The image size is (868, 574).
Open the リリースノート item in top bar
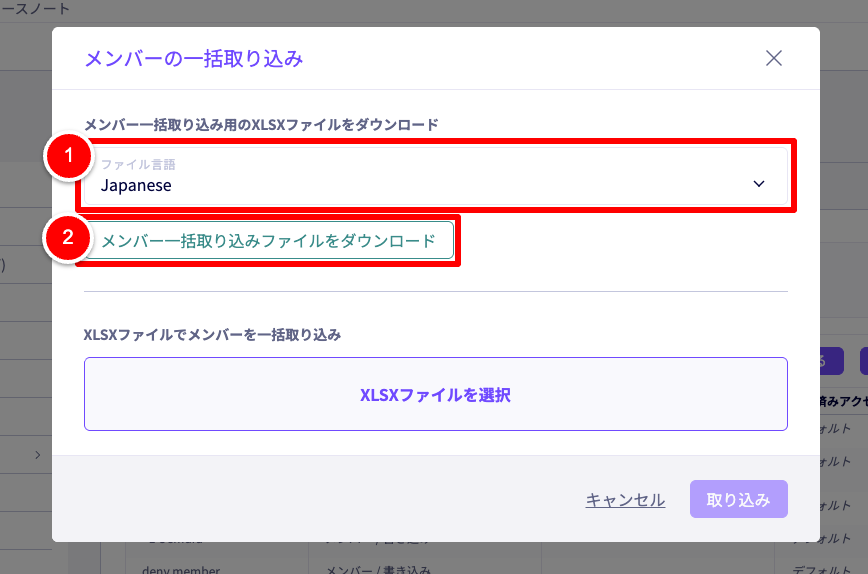tap(36, 9)
